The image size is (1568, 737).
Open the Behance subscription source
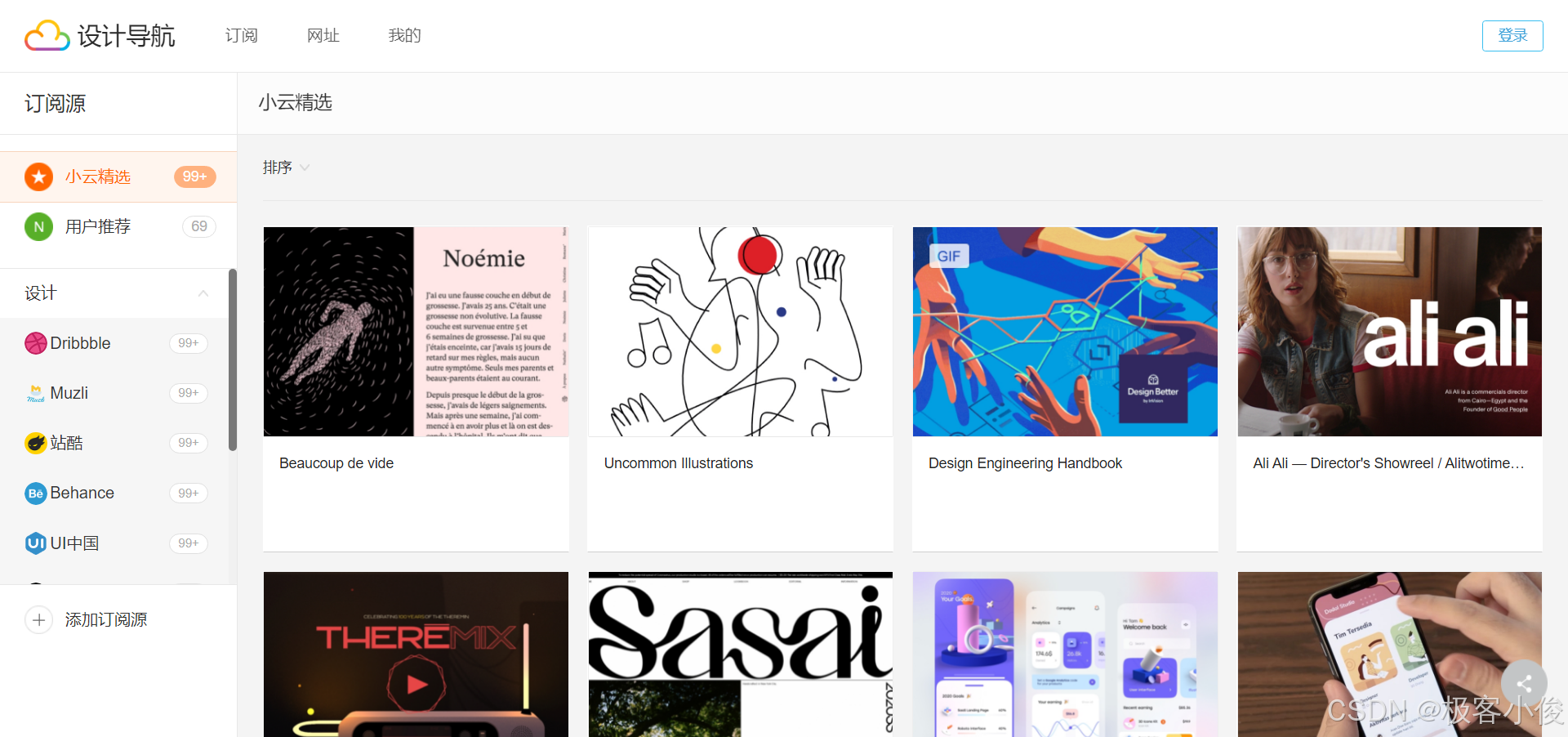[114, 494]
